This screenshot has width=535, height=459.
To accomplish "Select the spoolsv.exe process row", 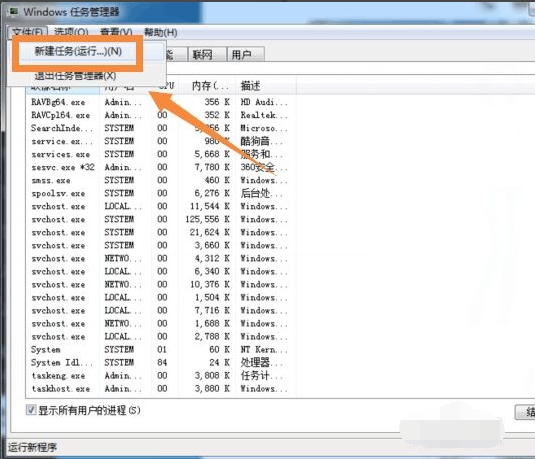I will tap(161, 193).
